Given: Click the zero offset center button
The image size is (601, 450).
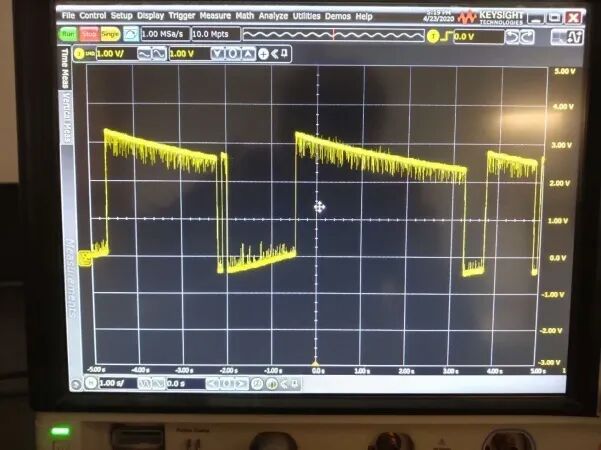Looking at the screenshot, I should [x=232, y=54].
